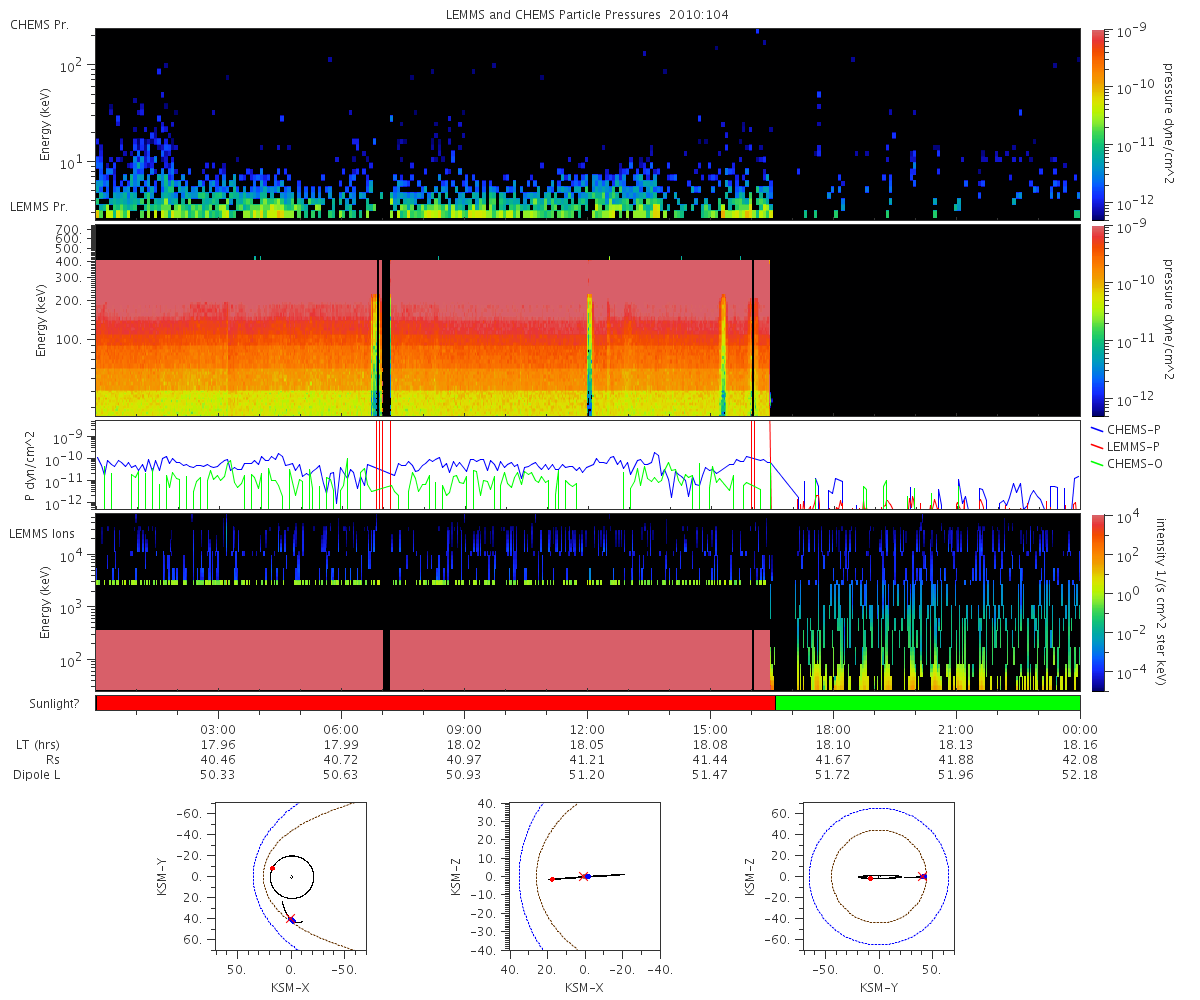Screen dimensions: 1200x1000
Task: Click the red segment of the Sunlight bar
Action: pos(435,703)
